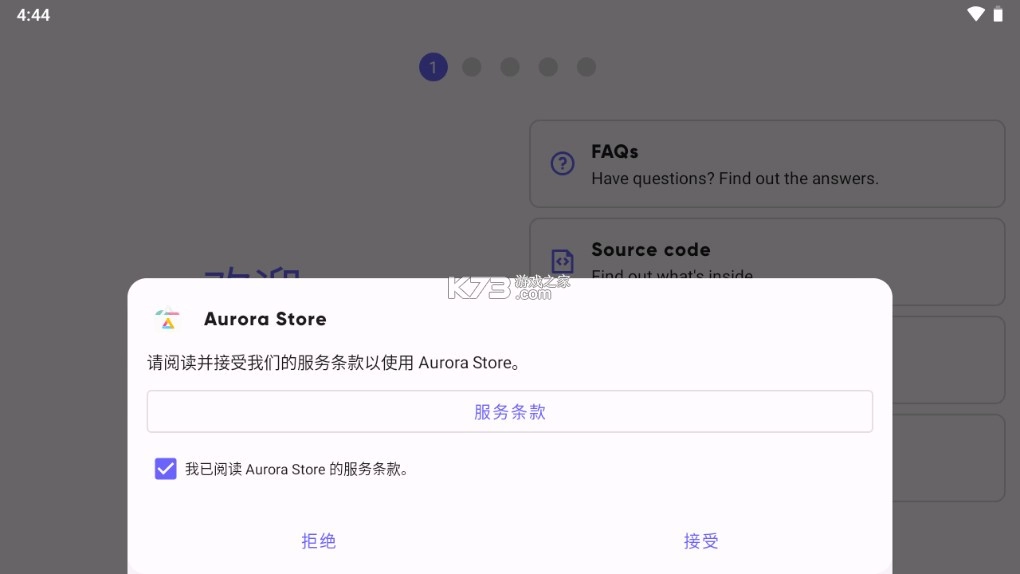Screen dimensions: 1020x574
Task: Open the FAQs card title
Action: tap(614, 151)
